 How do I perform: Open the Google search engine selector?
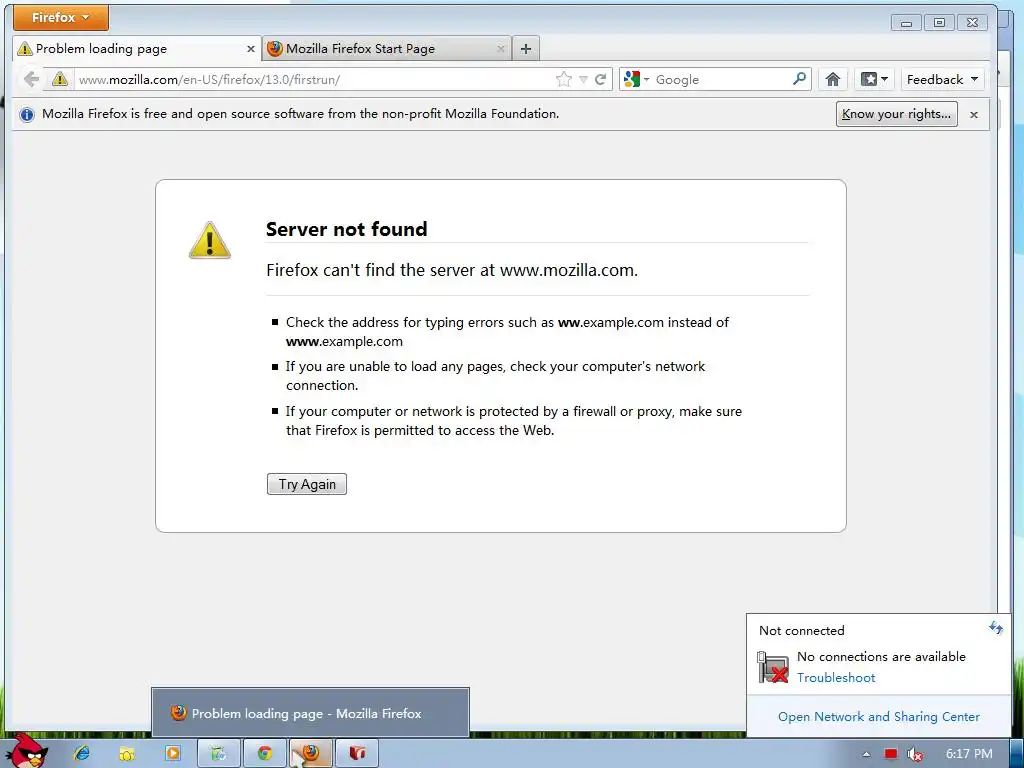pyautogui.click(x=637, y=80)
